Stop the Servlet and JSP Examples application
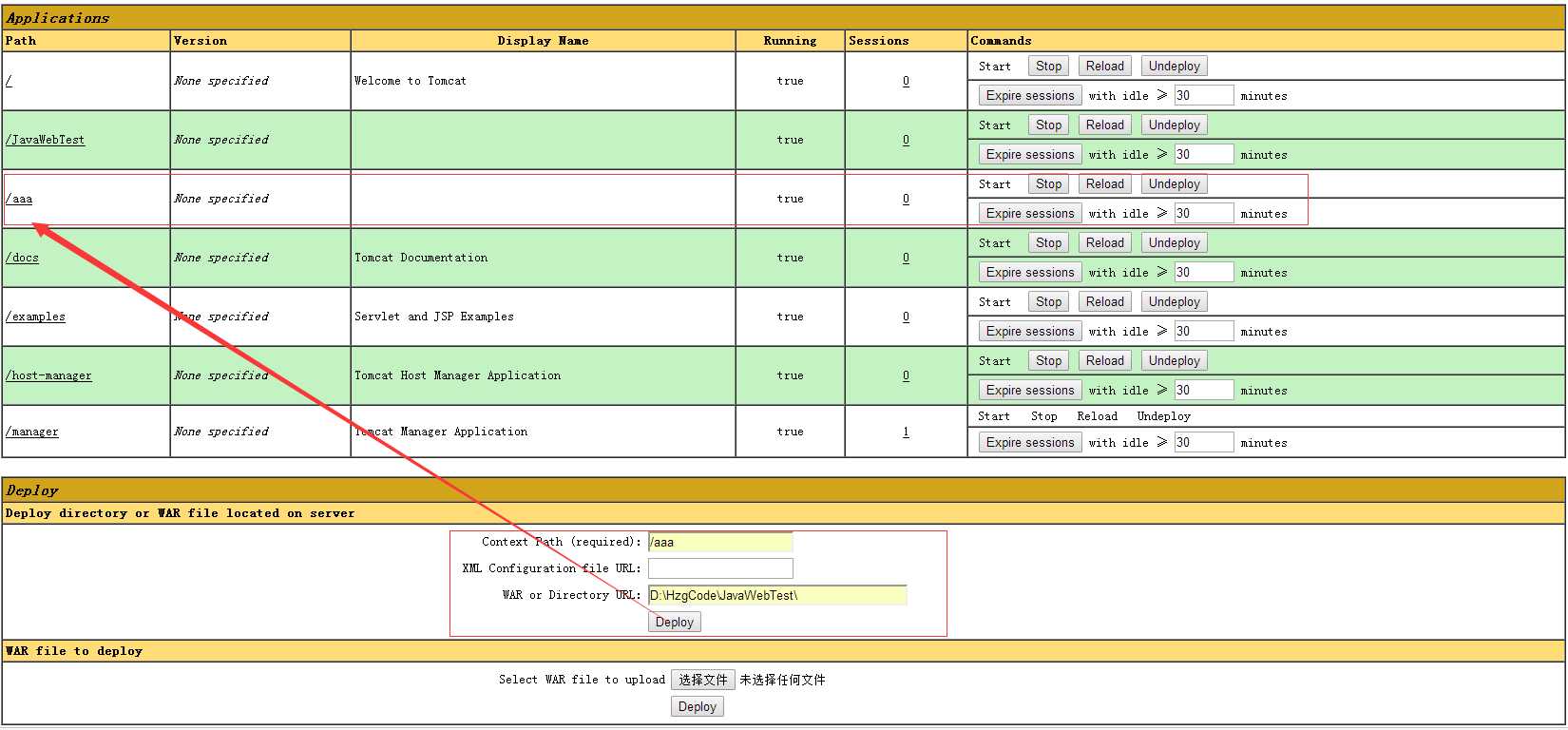The width and height of the screenshot is (1568, 730). (x=1048, y=301)
